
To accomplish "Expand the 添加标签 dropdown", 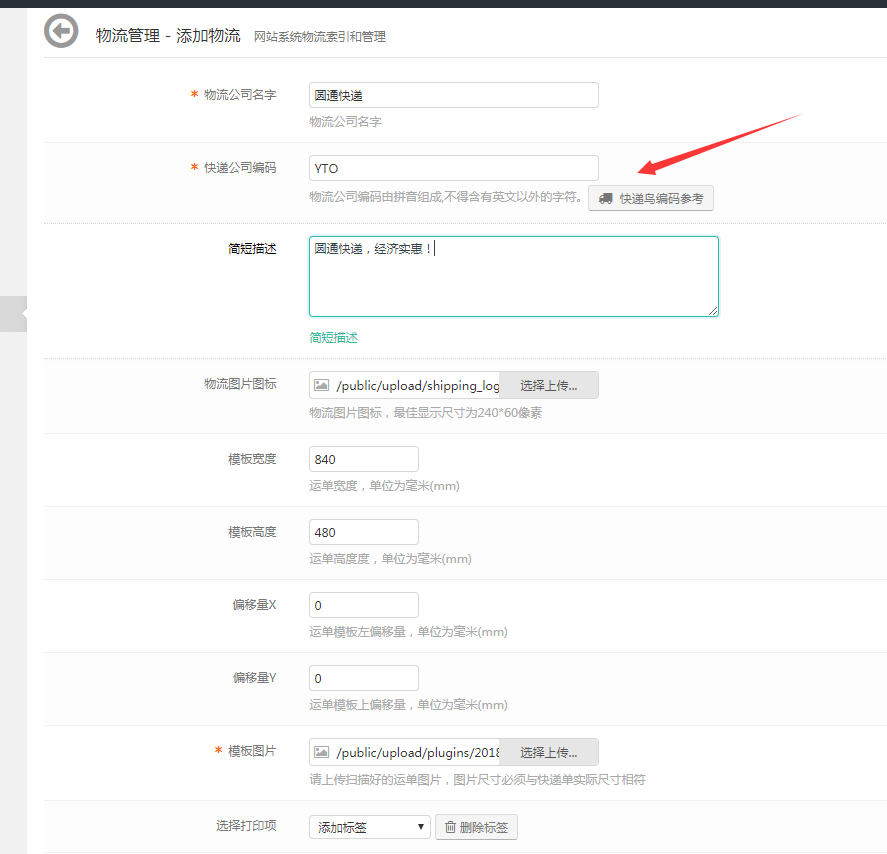I will 370,827.
